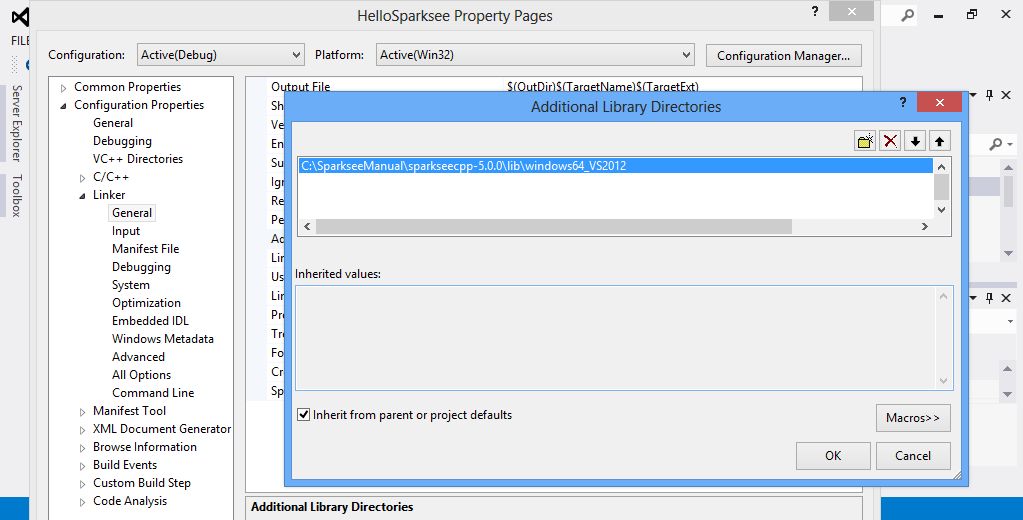This screenshot has width=1023, height=520.
Task: Click the Visual Studio search magnifier icon
Action: (908, 14)
